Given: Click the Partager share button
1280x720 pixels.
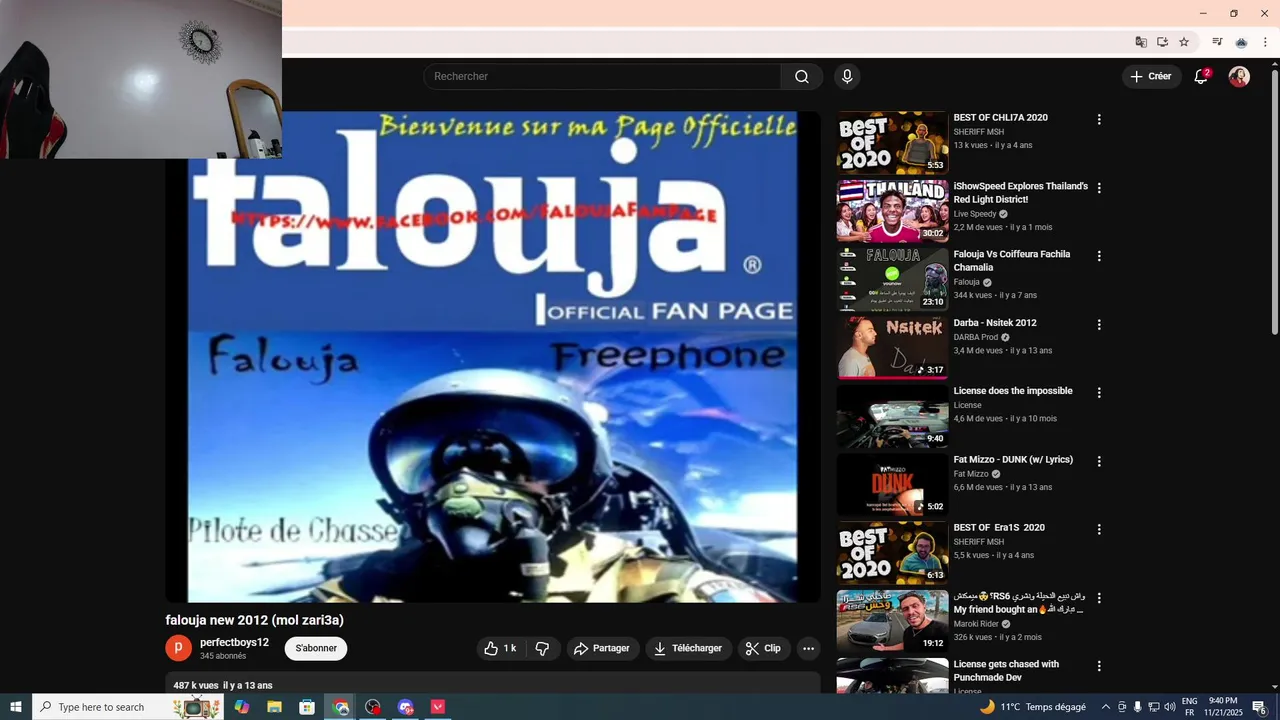Looking at the screenshot, I should tap(603, 648).
